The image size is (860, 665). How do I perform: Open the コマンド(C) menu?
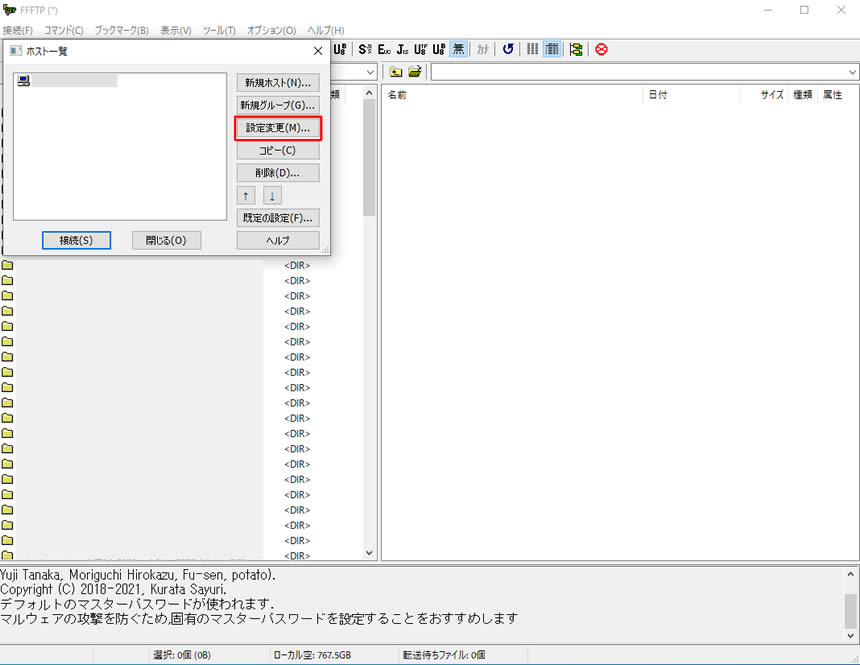(x=64, y=30)
